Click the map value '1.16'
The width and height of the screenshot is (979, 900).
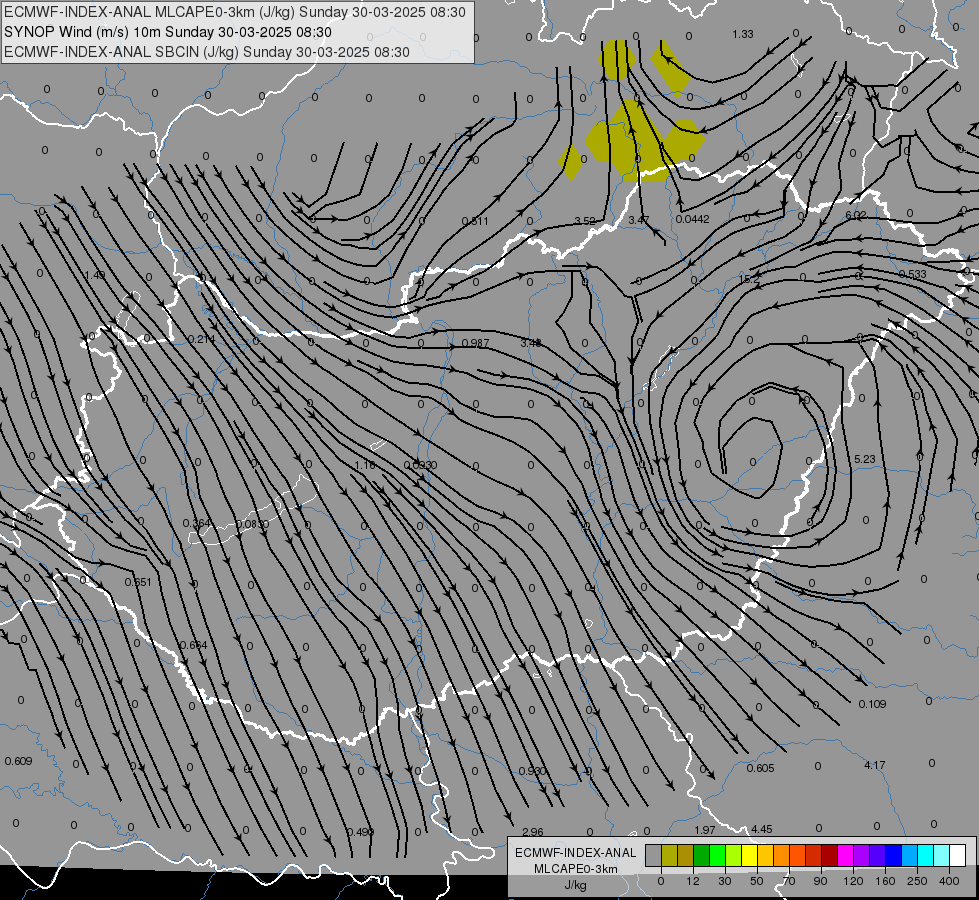pyautogui.click(x=365, y=465)
